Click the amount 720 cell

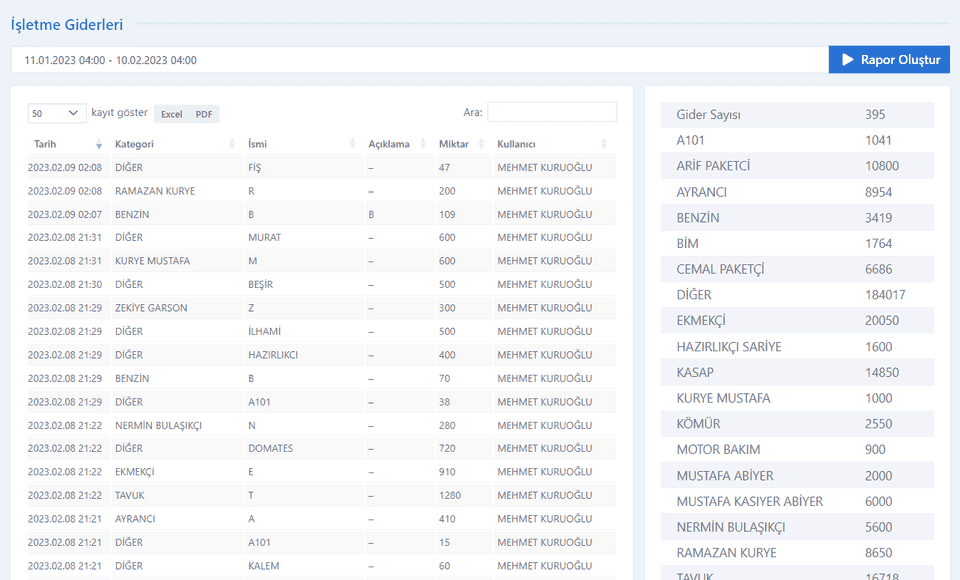click(462, 448)
